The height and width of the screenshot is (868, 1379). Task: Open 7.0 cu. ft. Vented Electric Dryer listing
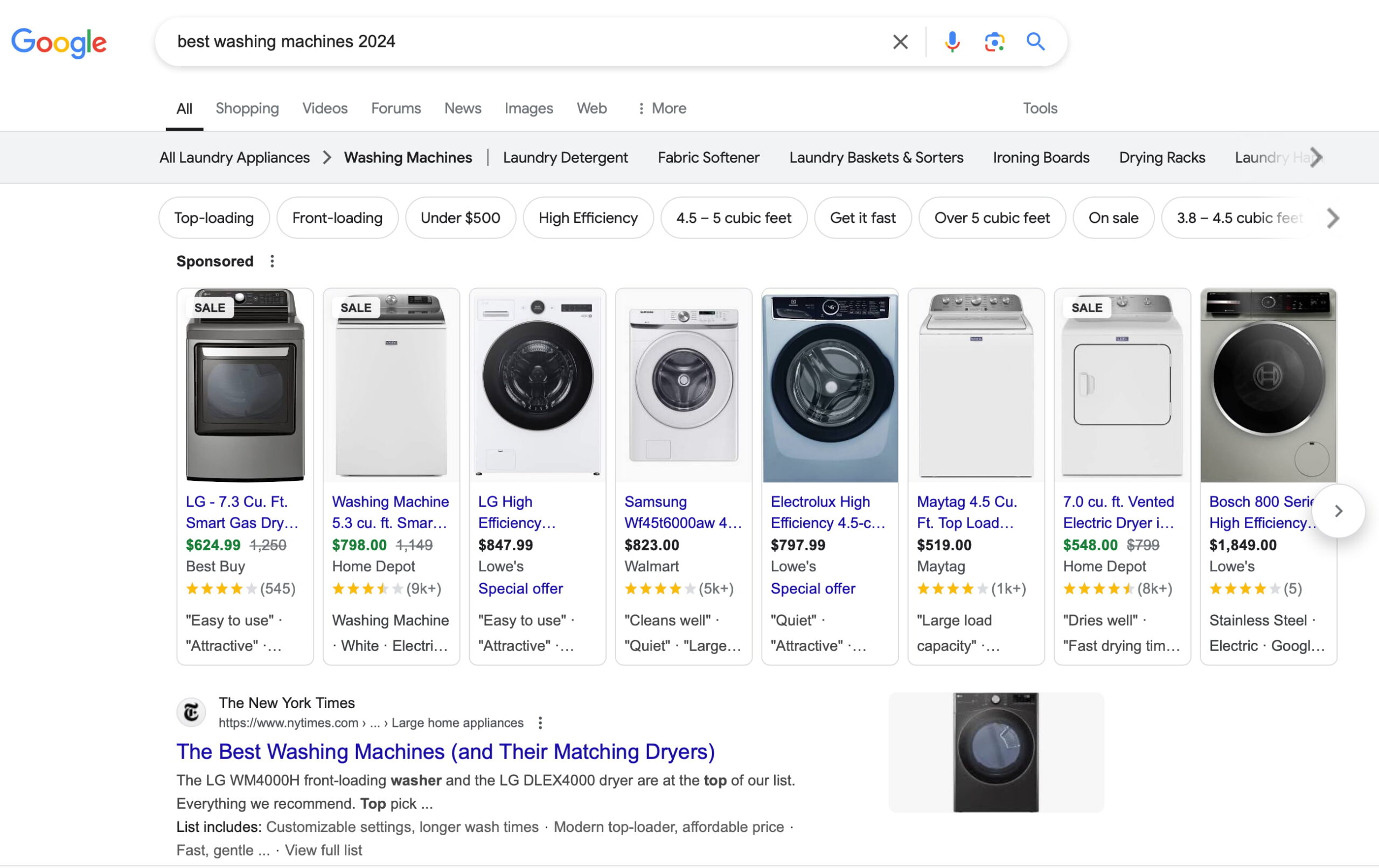(1118, 512)
